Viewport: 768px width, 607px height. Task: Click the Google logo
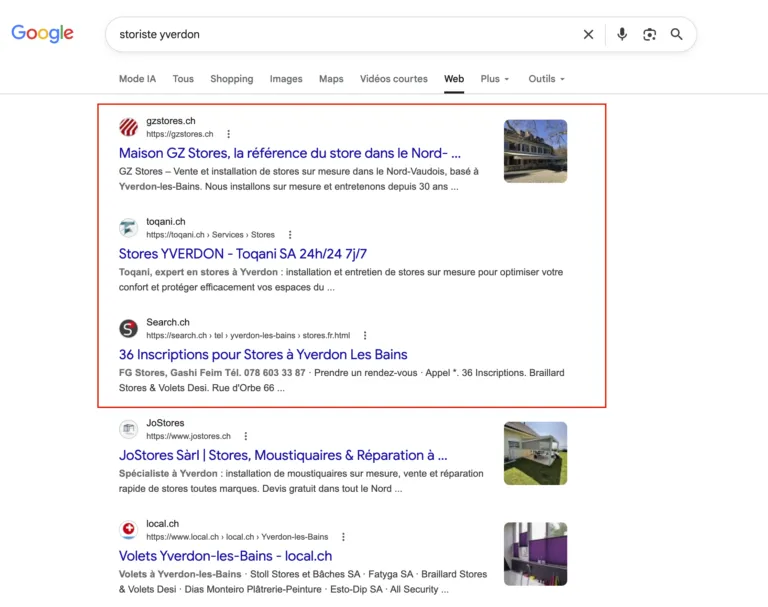point(42,33)
